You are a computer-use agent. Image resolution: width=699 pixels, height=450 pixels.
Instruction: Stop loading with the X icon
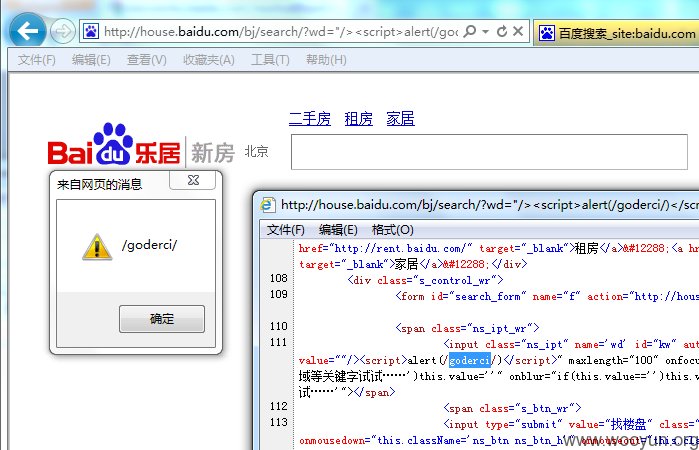point(518,31)
